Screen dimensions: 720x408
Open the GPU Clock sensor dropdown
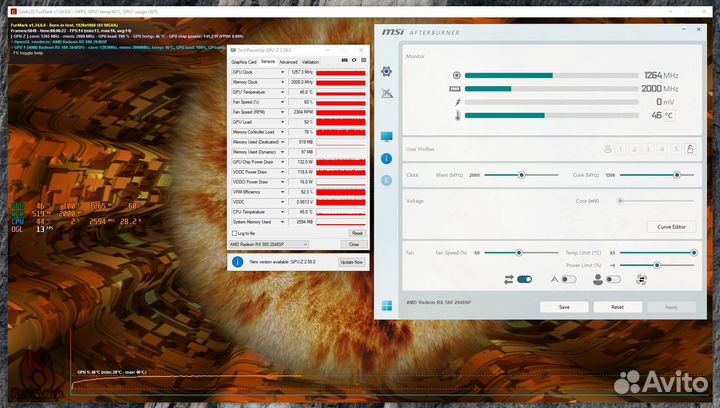282,72
